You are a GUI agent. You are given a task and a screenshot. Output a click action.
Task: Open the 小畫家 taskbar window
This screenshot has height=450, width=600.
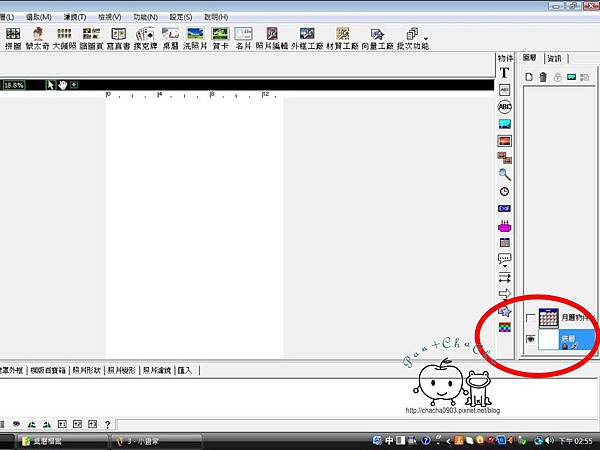[x=156, y=441]
